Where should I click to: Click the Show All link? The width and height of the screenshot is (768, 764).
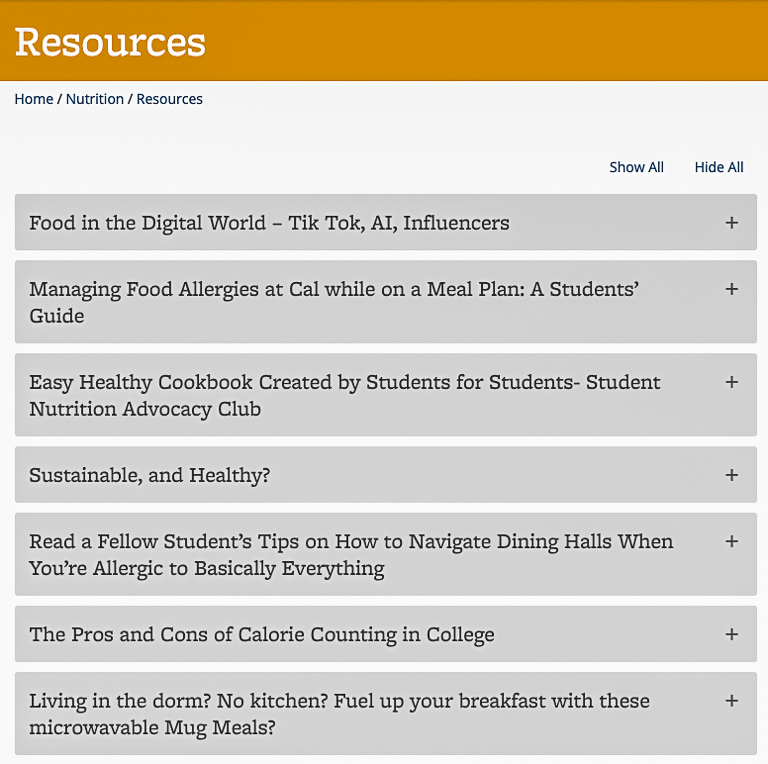[x=636, y=167]
